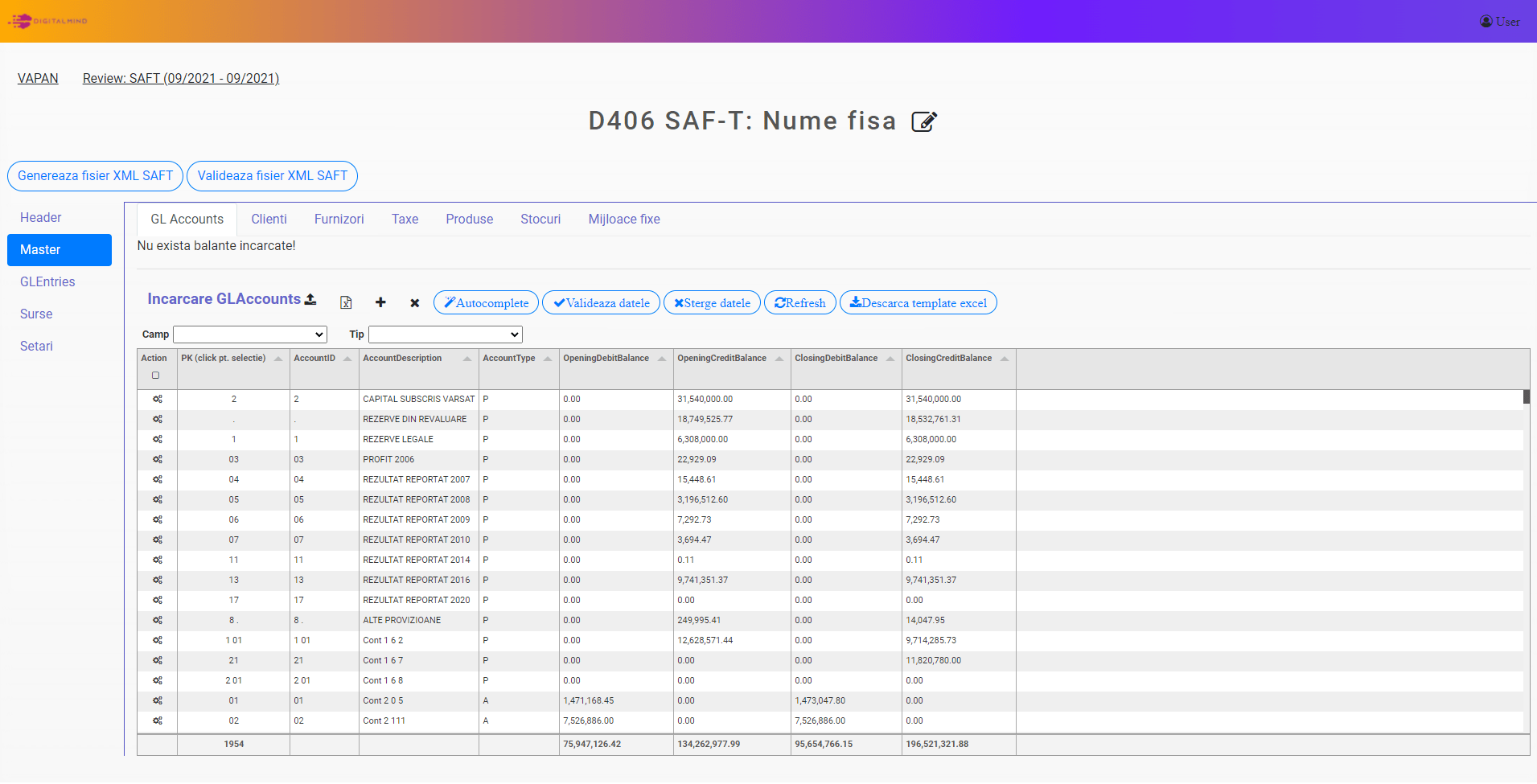Switch to the Mijloace fixe tab
This screenshot has height=784, width=1537.
coord(623,220)
